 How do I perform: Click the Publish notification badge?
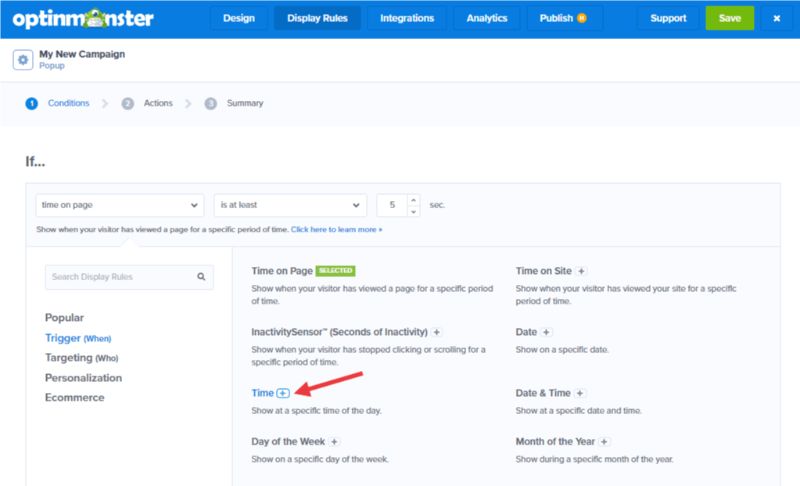pos(582,18)
